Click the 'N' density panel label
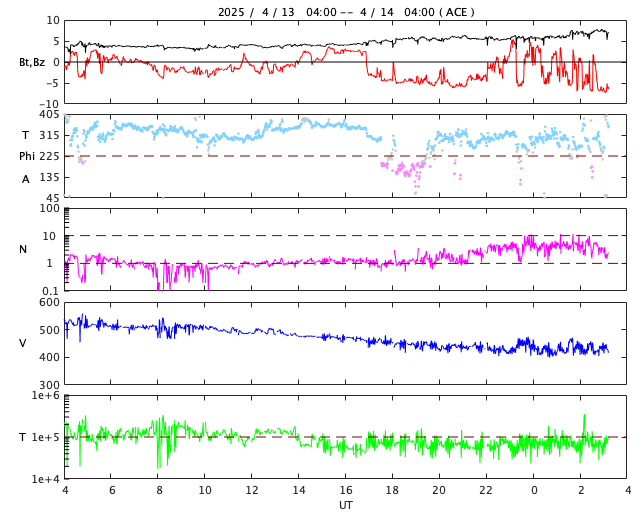Screen dimensions: 640x512 point(23,249)
